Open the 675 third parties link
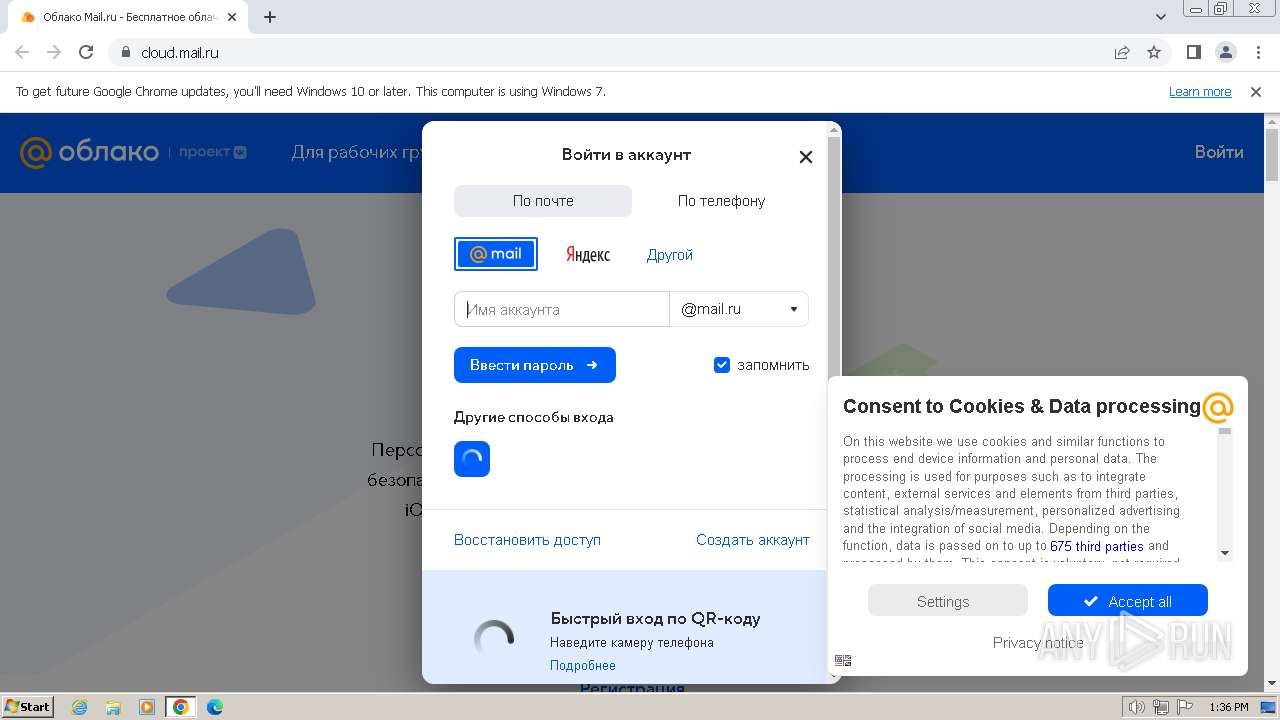The width and height of the screenshot is (1280, 720). 1097,546
